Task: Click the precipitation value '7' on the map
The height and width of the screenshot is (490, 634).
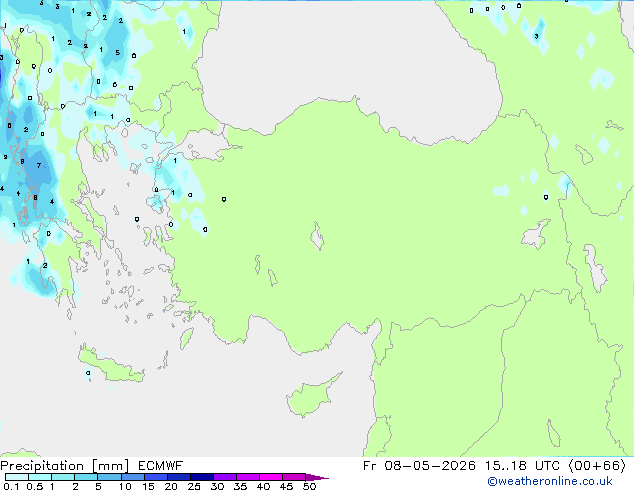Action: (39, 165)
